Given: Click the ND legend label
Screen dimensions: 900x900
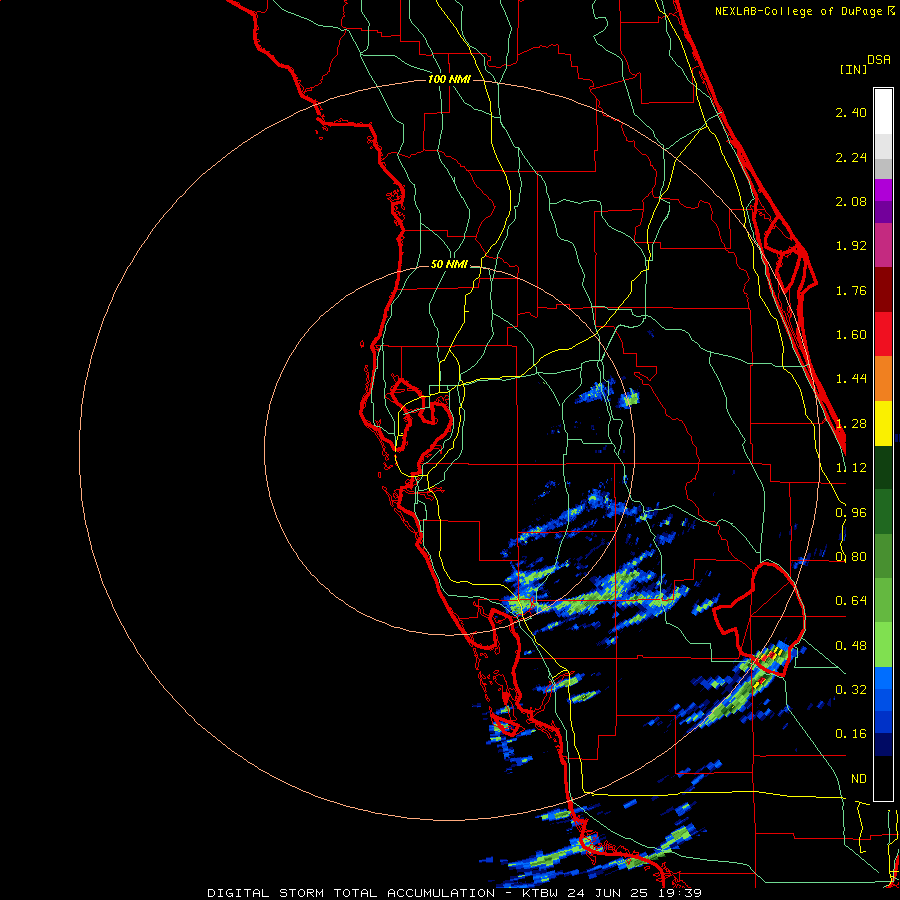Looking at the screenshot, I should coord(859,779).
